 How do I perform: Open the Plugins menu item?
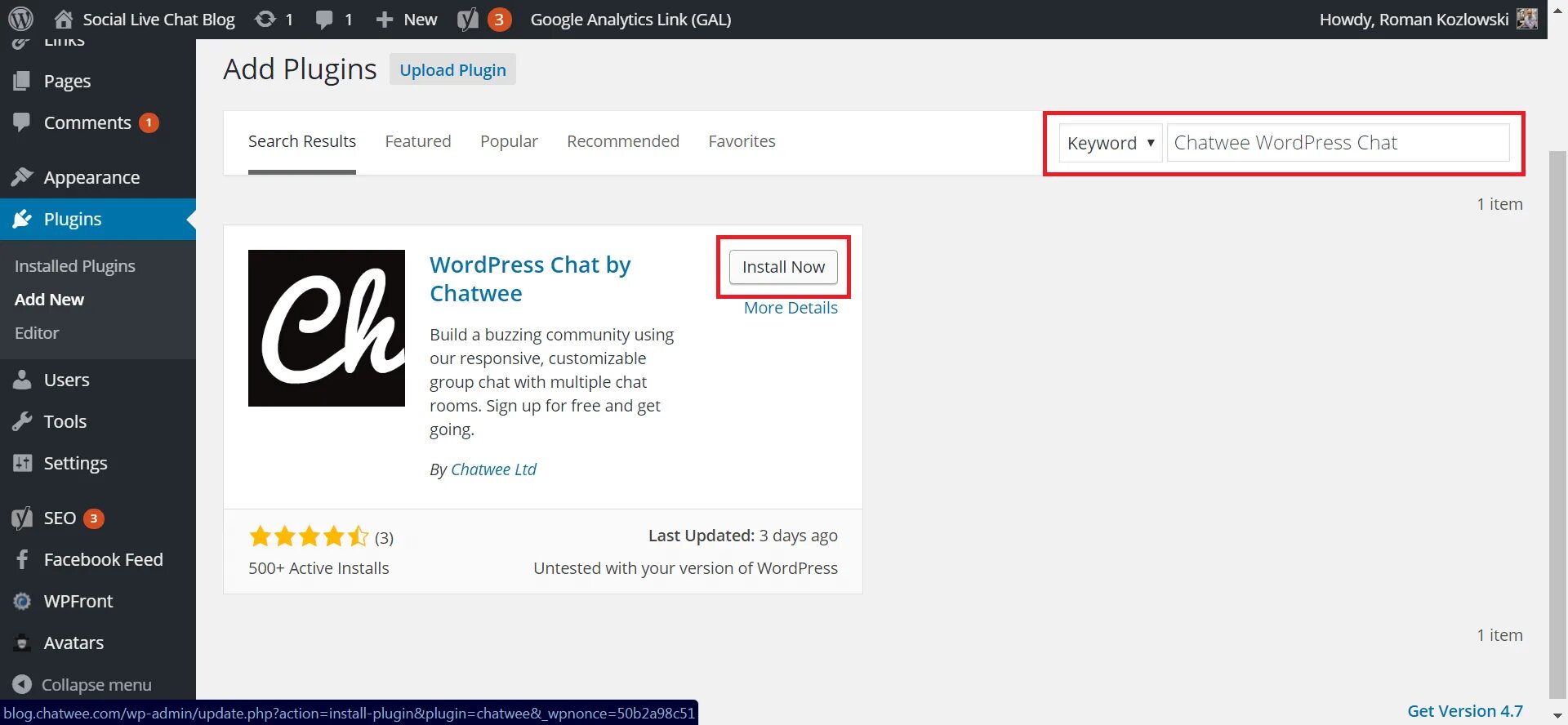[x=73, y=219]
